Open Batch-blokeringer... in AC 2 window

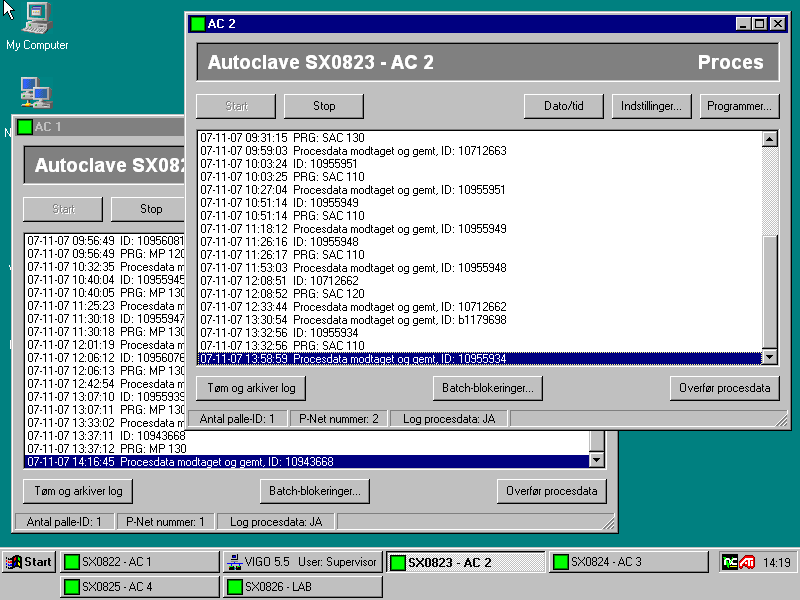click(488, 388)
